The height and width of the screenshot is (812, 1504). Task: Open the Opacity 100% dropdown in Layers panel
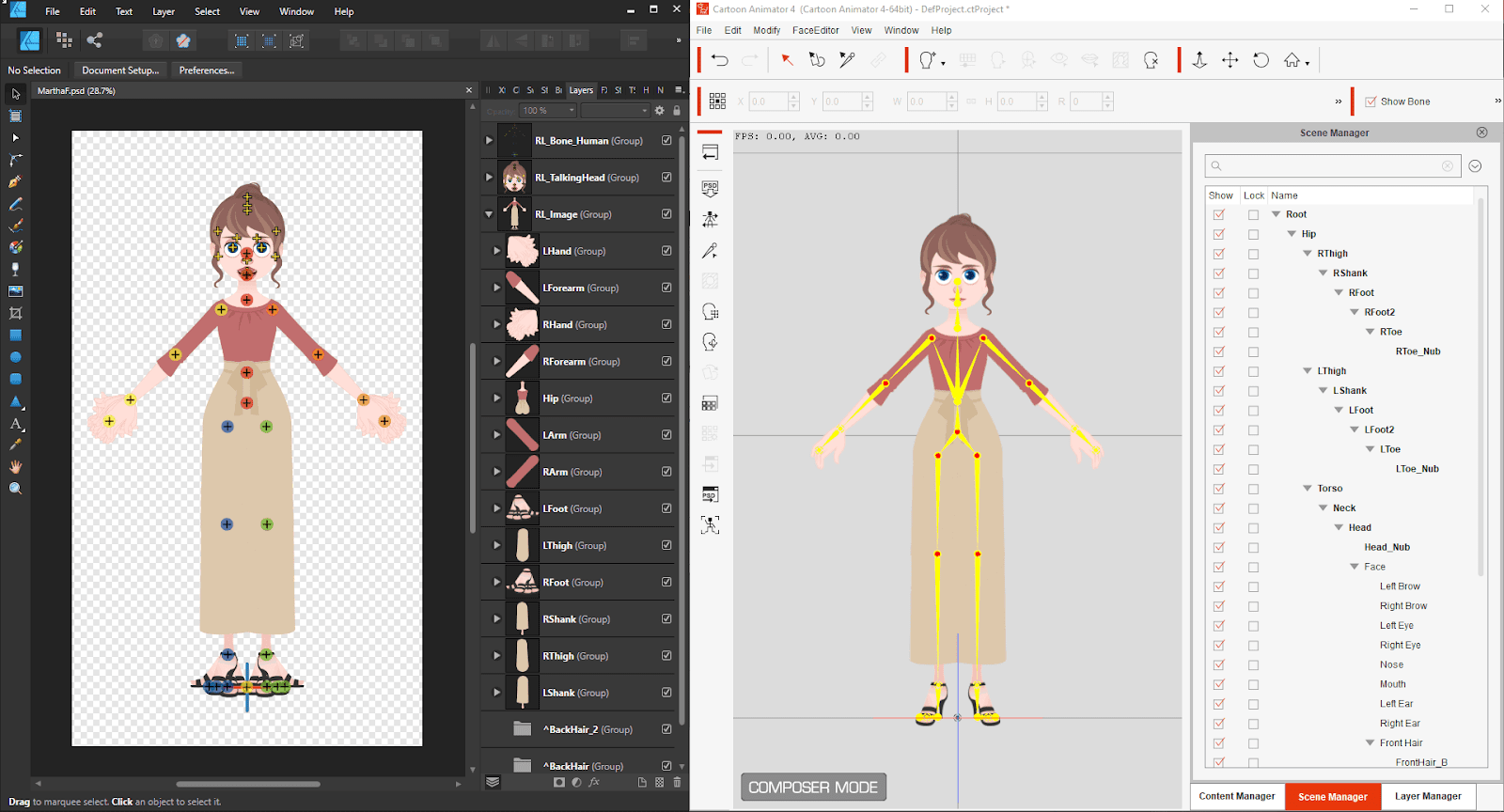(x=549, y=111)
